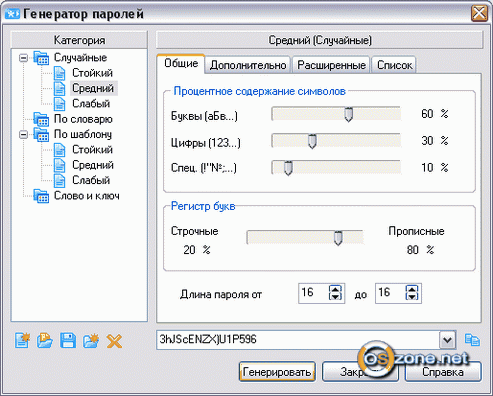Image resolution: width=493 pixels, height=396 pixels.
Task: Click the Спец. symbols slider thumb
Action: tap(288, 168)
